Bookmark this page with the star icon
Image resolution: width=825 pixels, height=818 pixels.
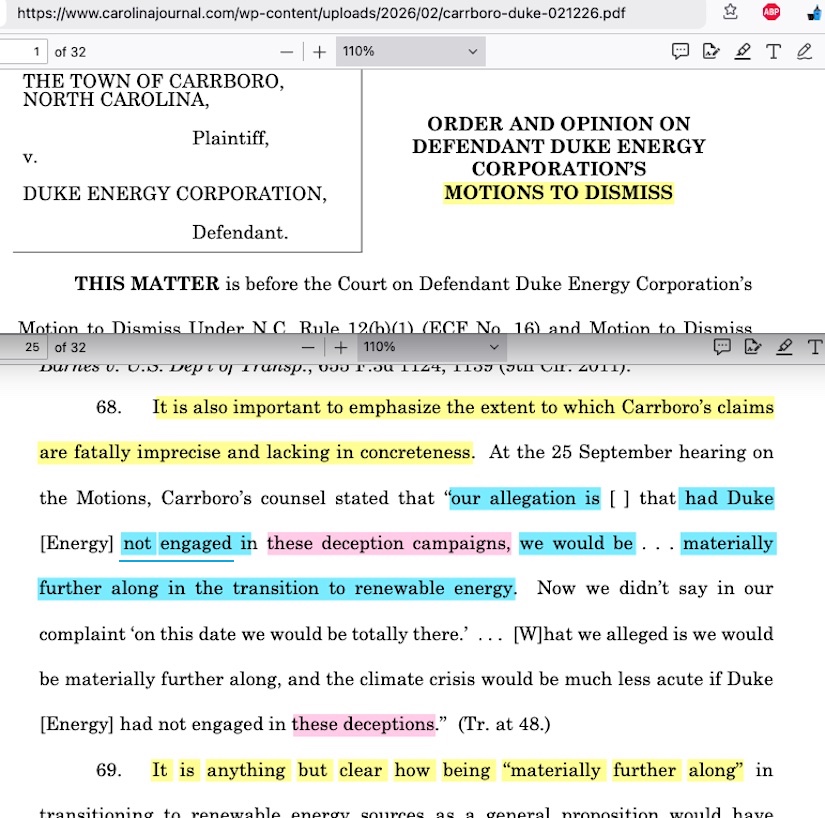(731, 13)
